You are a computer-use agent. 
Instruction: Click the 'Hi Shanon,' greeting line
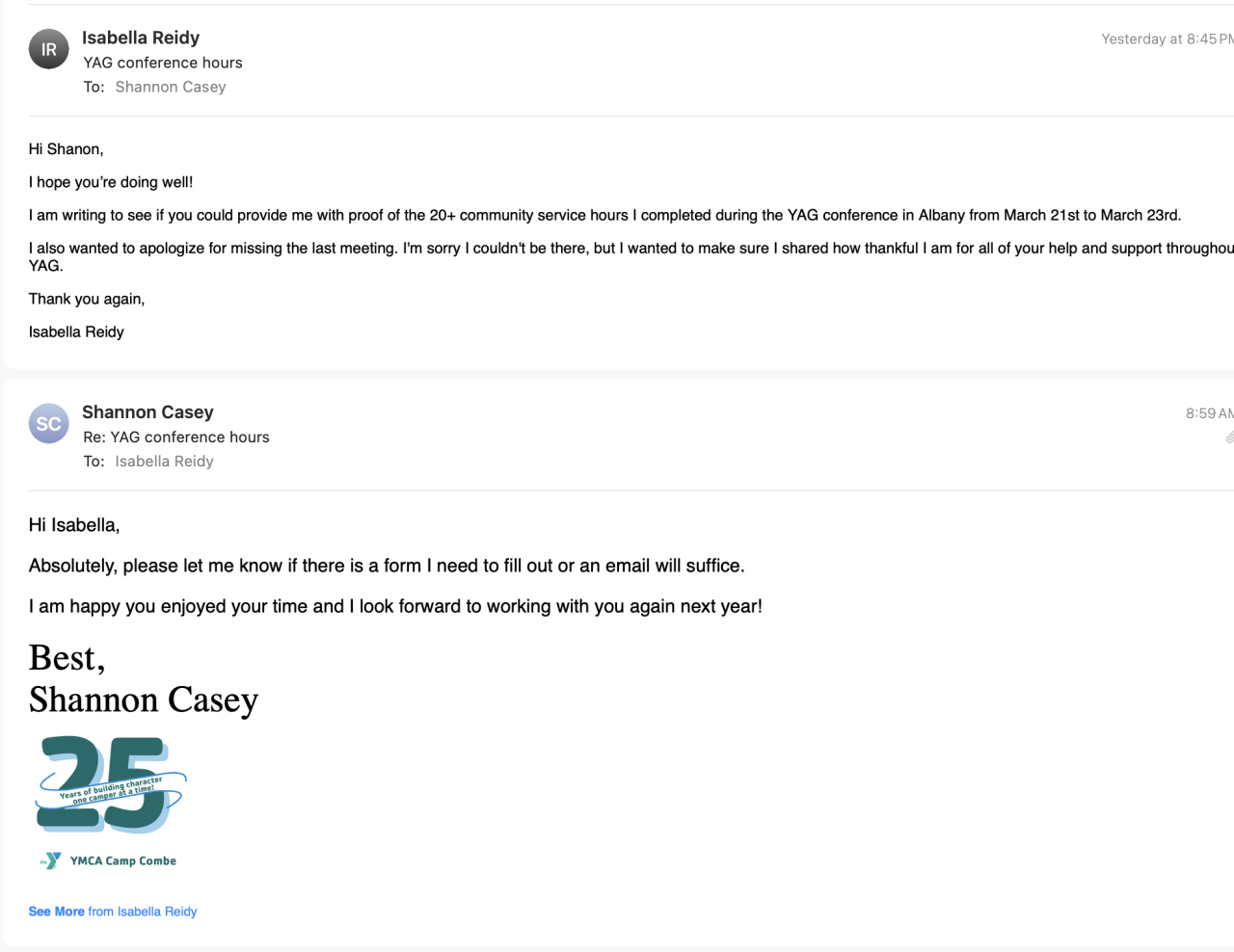(x=66, y=149)
